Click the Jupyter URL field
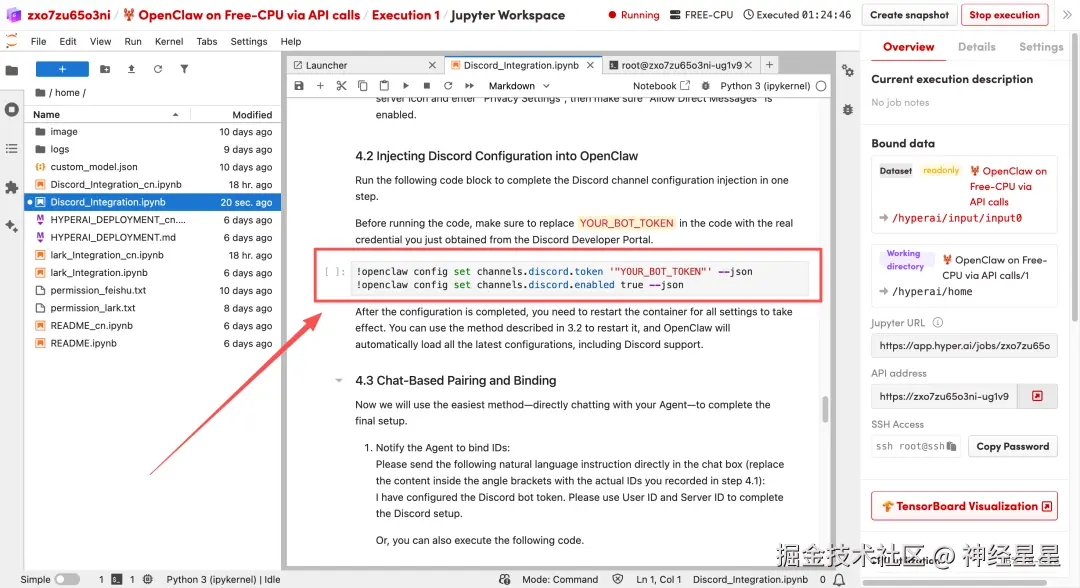1080x588 pixels. pos(964,346)
